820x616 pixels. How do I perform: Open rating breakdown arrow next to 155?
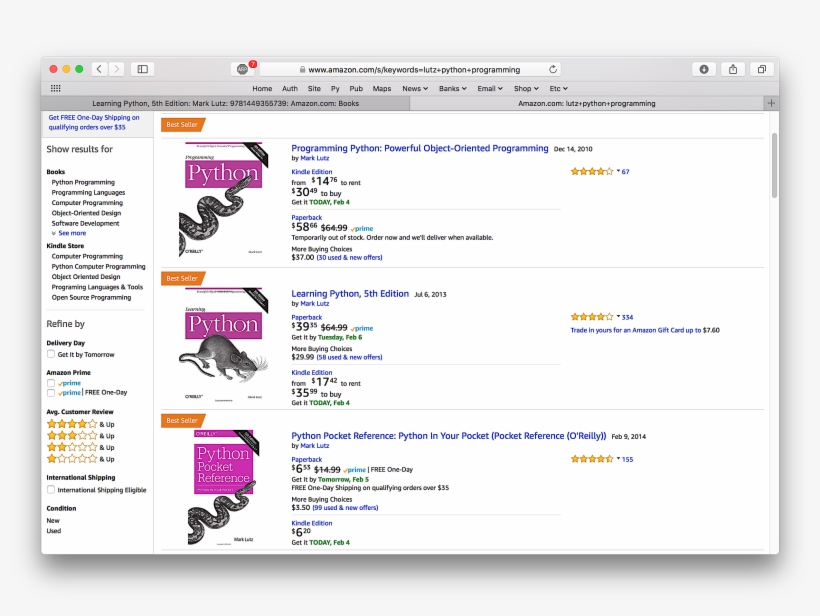(x=618, y=459)
